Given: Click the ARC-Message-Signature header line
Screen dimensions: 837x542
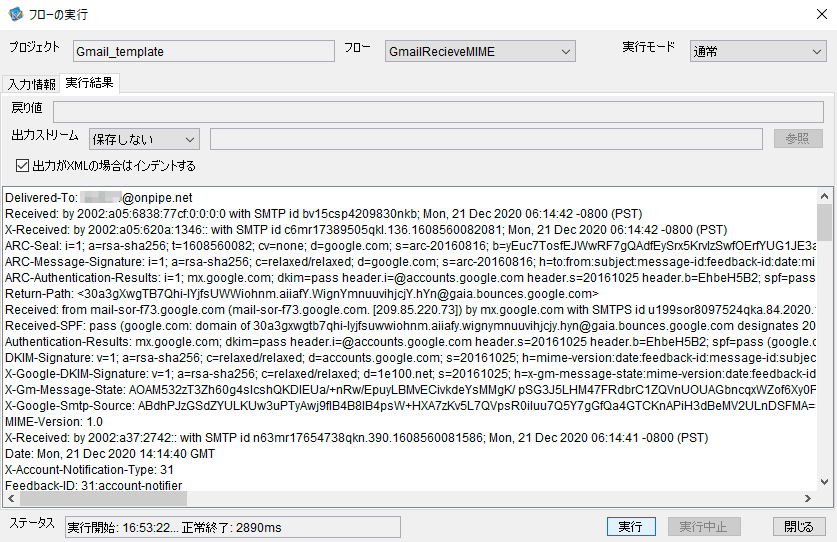Looking at the screenshot, I should click(410, 262).
